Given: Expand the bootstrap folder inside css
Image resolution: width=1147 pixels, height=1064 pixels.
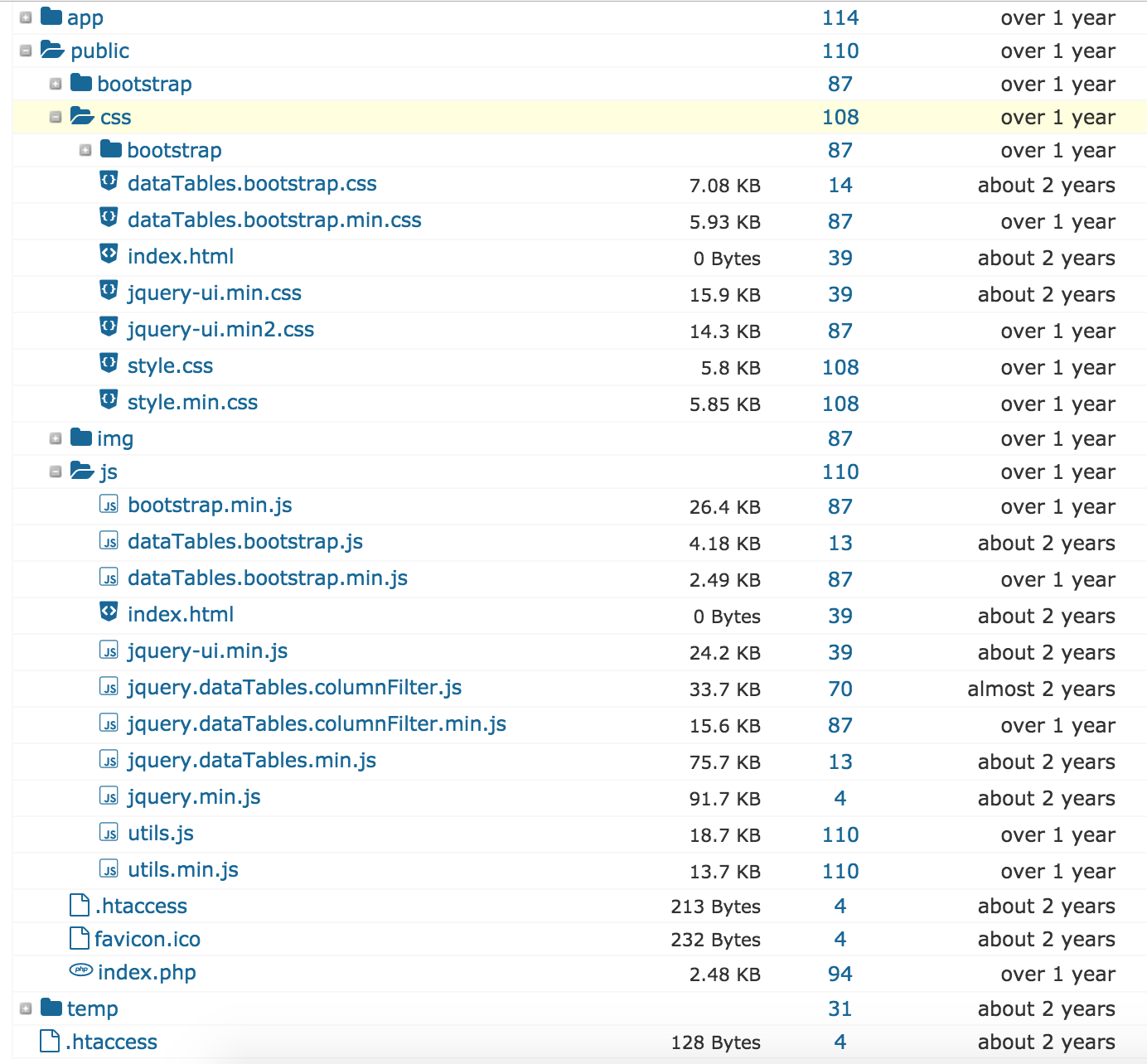Looking at the screenshot, I should coord(85,150).
